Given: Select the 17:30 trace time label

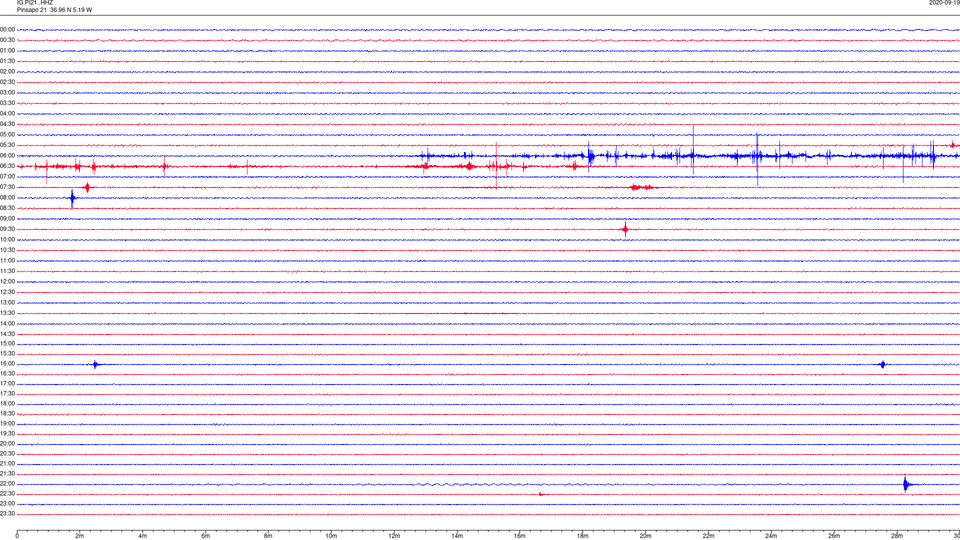Looking at the screenshot, I should coord(7,394).
